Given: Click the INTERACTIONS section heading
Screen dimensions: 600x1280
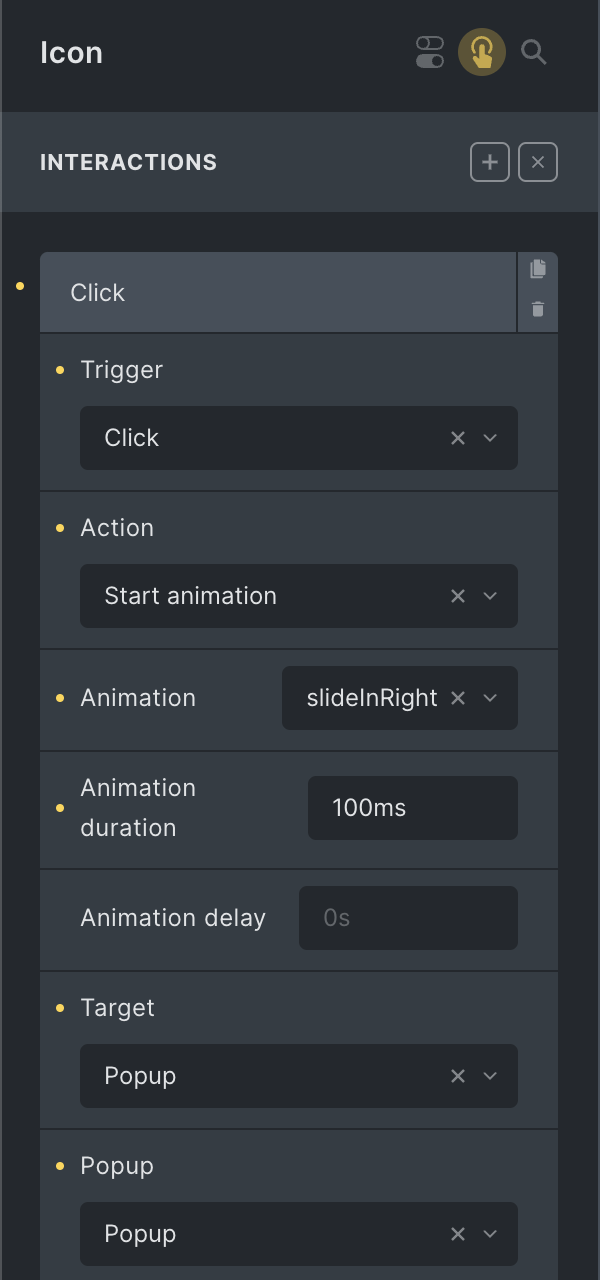Looking at the screenshot, I should coord(128,163).
